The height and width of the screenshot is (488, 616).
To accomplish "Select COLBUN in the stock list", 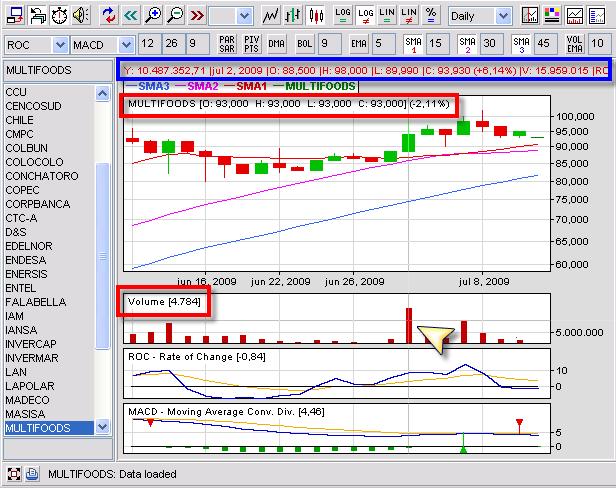I will coord(49,148).
